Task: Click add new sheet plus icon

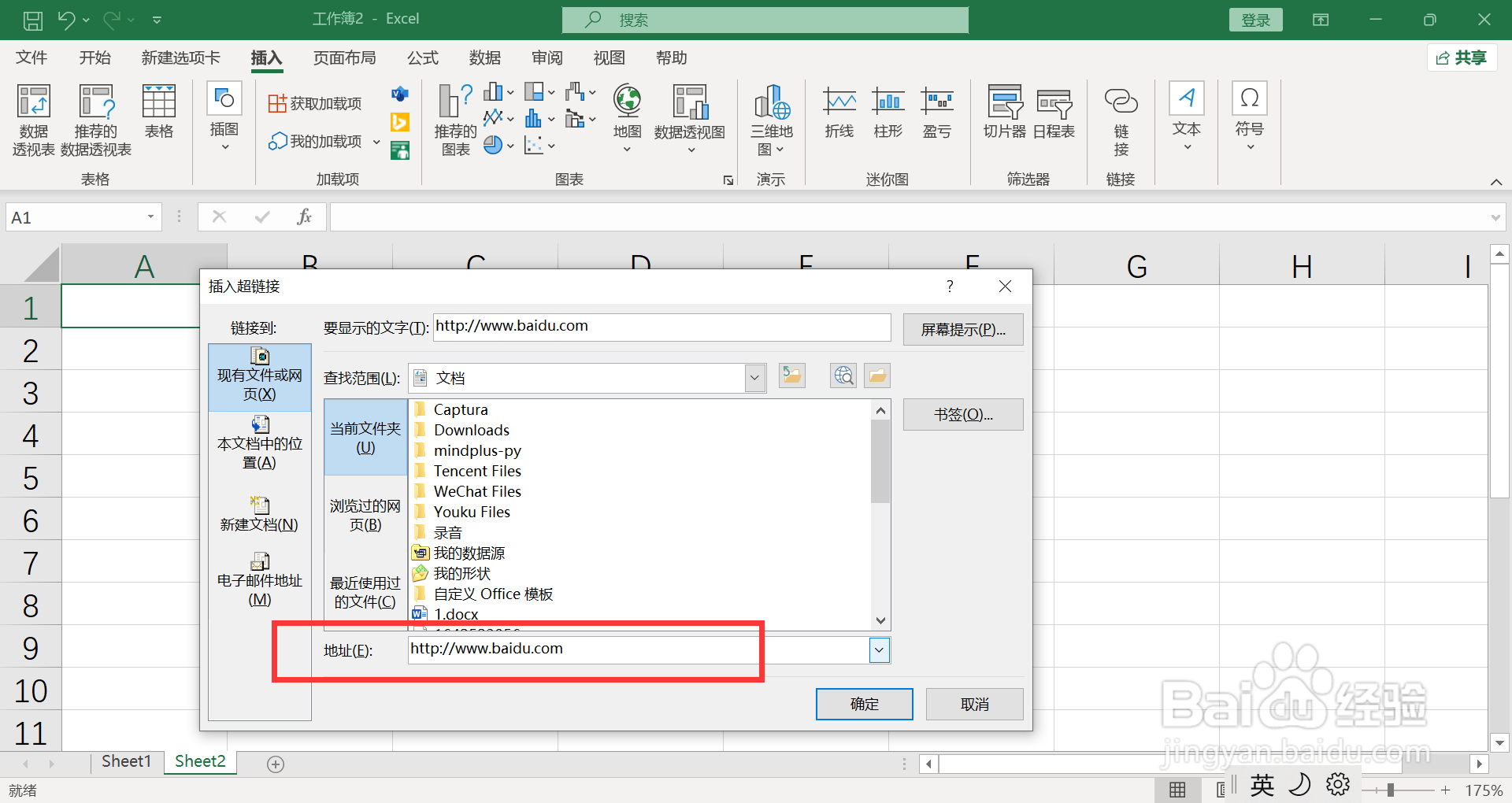Action: 276,764
